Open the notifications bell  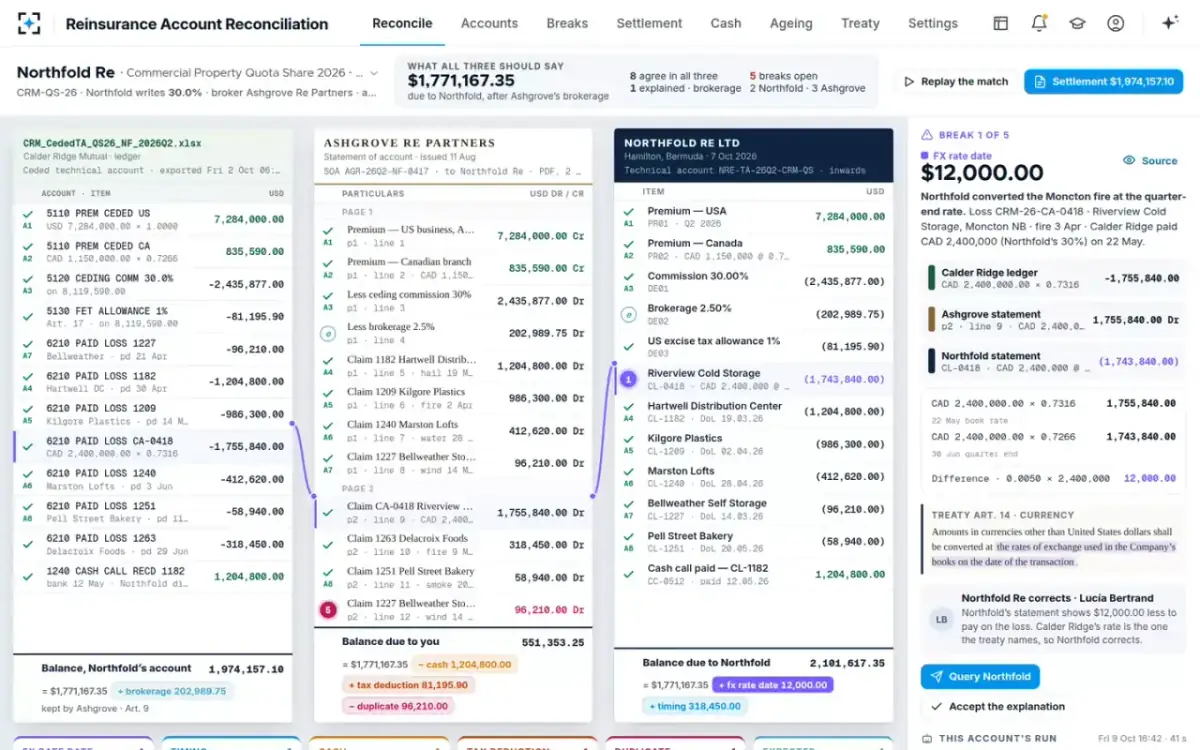click(x=1039, y=23)
